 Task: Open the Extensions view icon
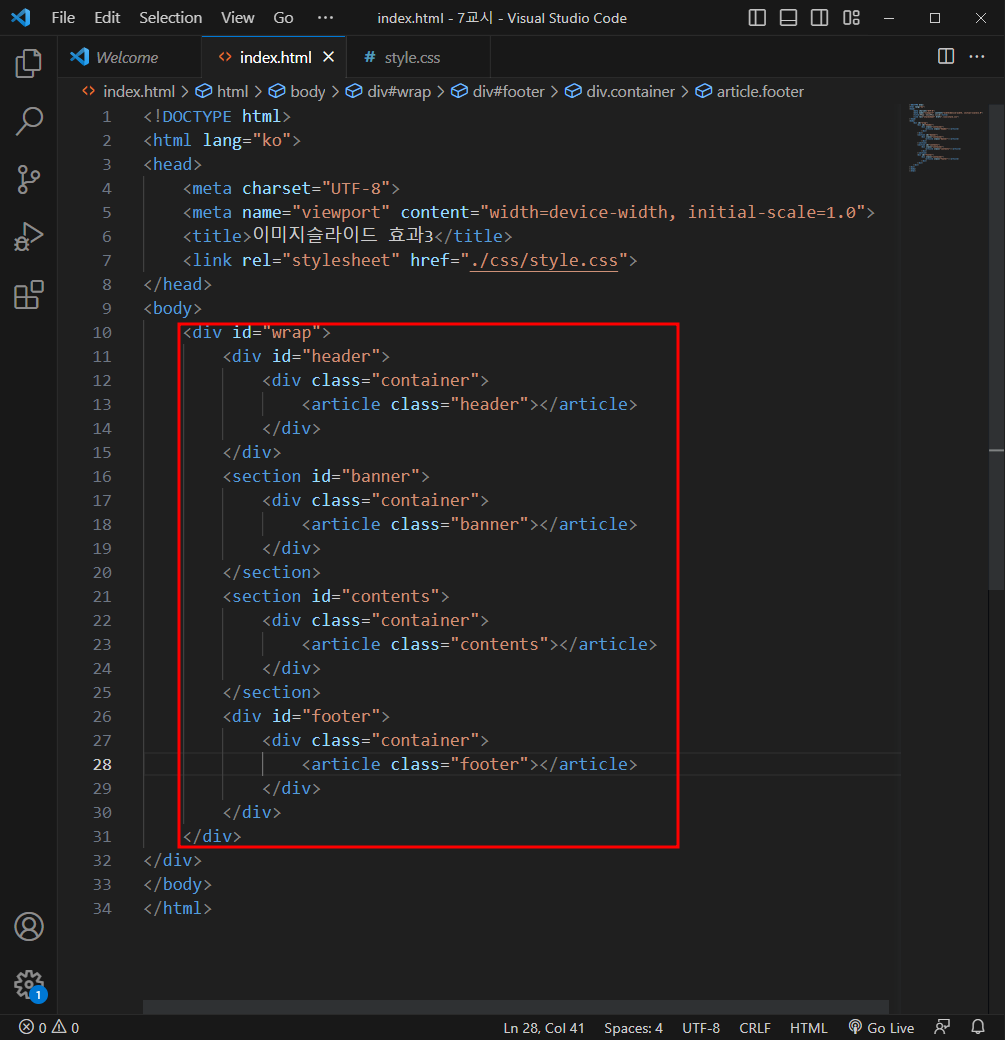click(29, 294)
